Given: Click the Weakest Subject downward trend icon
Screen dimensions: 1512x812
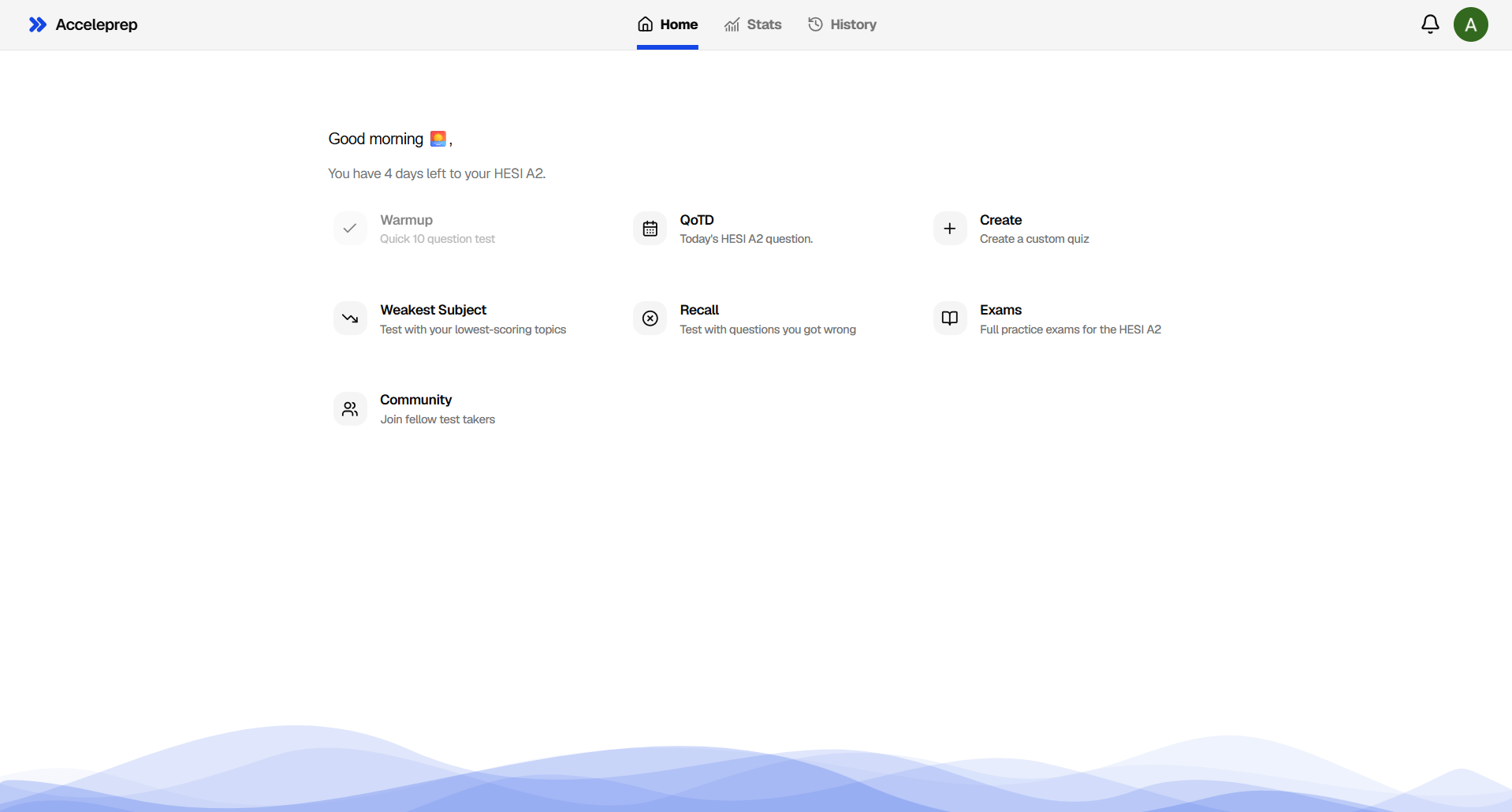Looking at the screenshot, I should coord(350,318).
